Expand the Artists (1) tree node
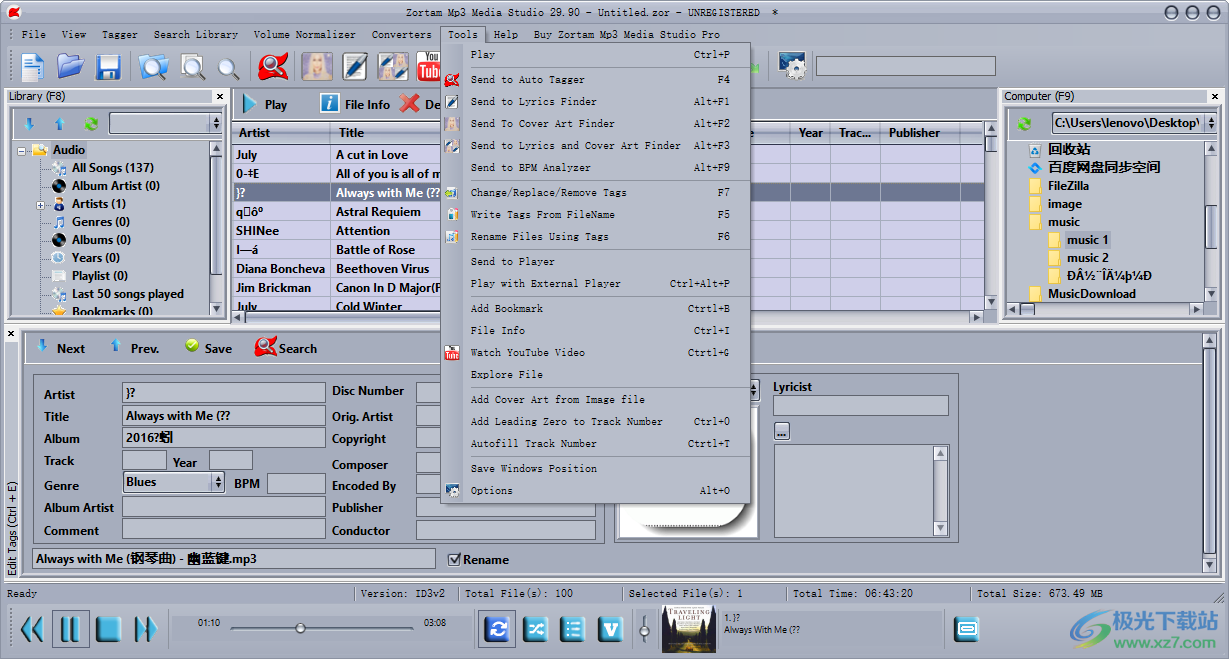The height and width of the screenshot is (659, 1229). click(41, 204)
